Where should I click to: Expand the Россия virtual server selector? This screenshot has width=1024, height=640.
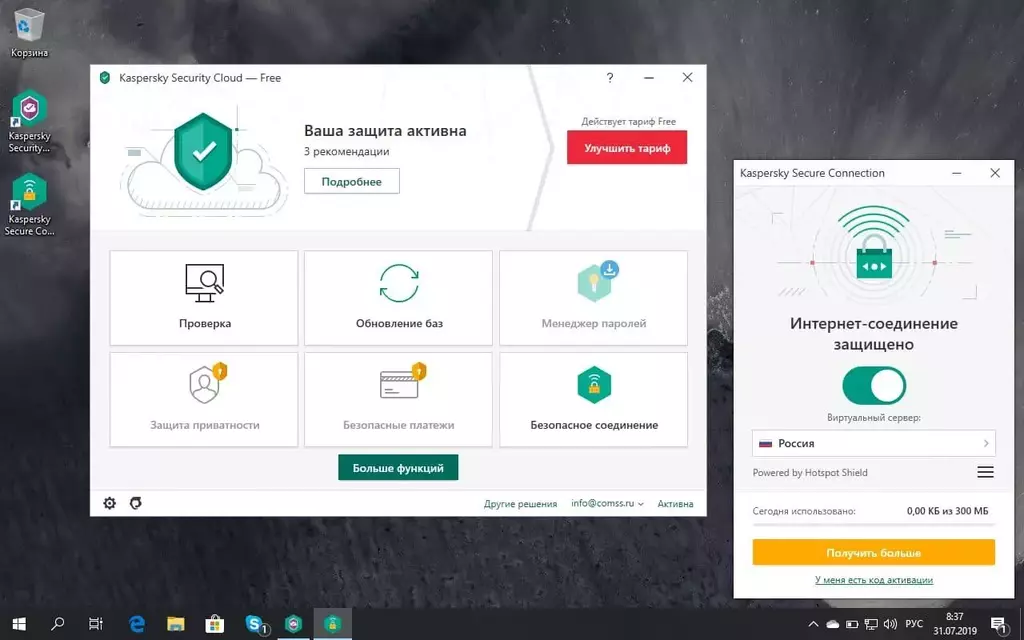coord(874,443)
